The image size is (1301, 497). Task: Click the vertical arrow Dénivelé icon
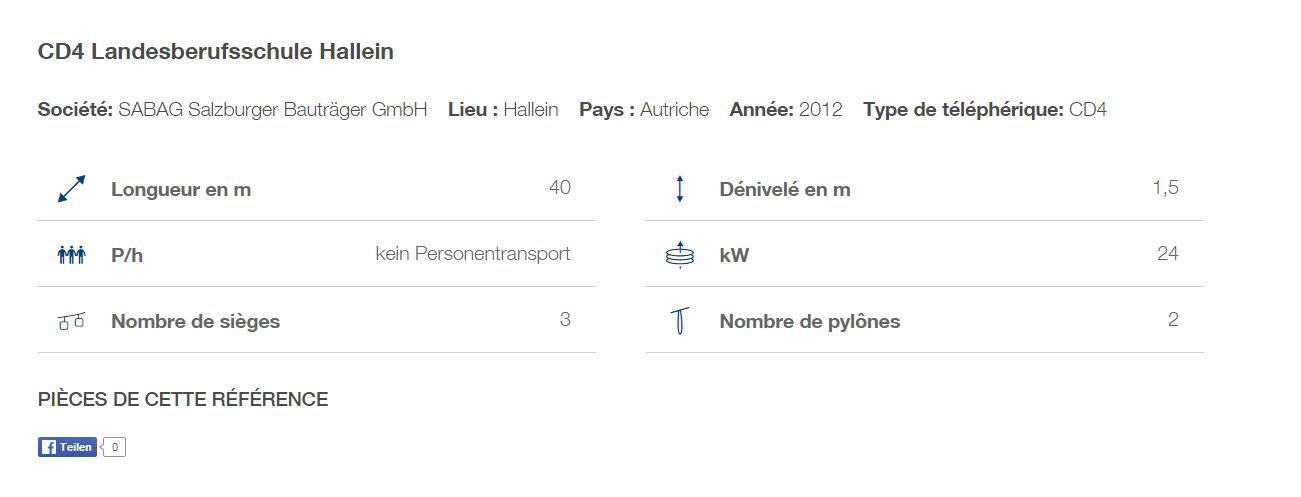click(680, 189)
